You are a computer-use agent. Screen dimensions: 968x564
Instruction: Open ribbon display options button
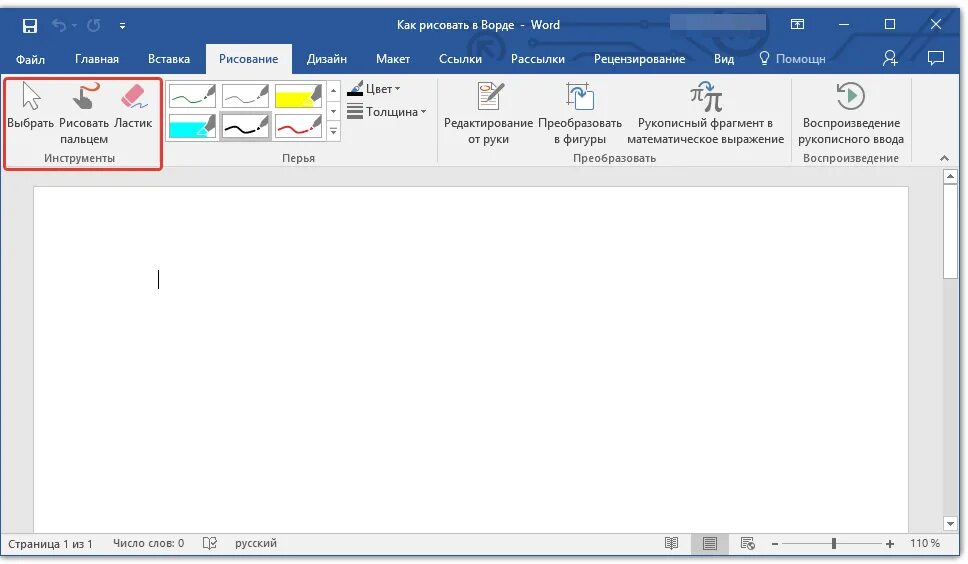(x=797, y=25)
